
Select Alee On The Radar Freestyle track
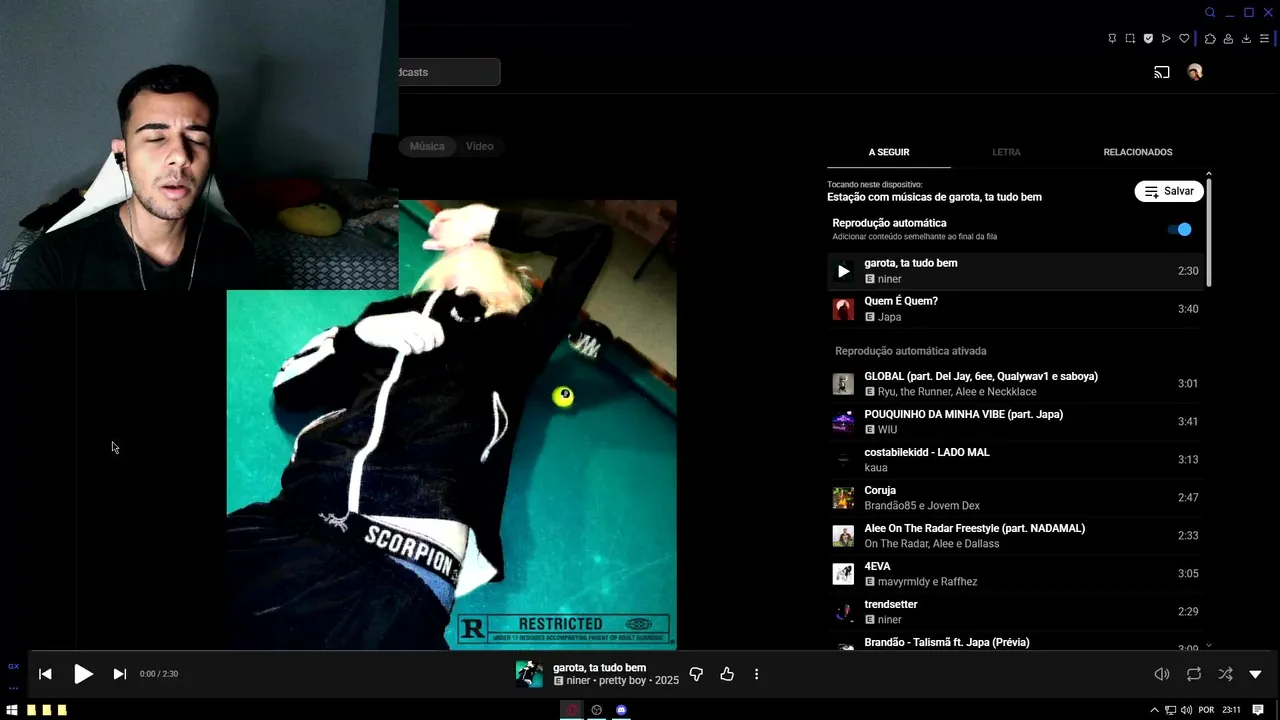[x=1016, y=536]
